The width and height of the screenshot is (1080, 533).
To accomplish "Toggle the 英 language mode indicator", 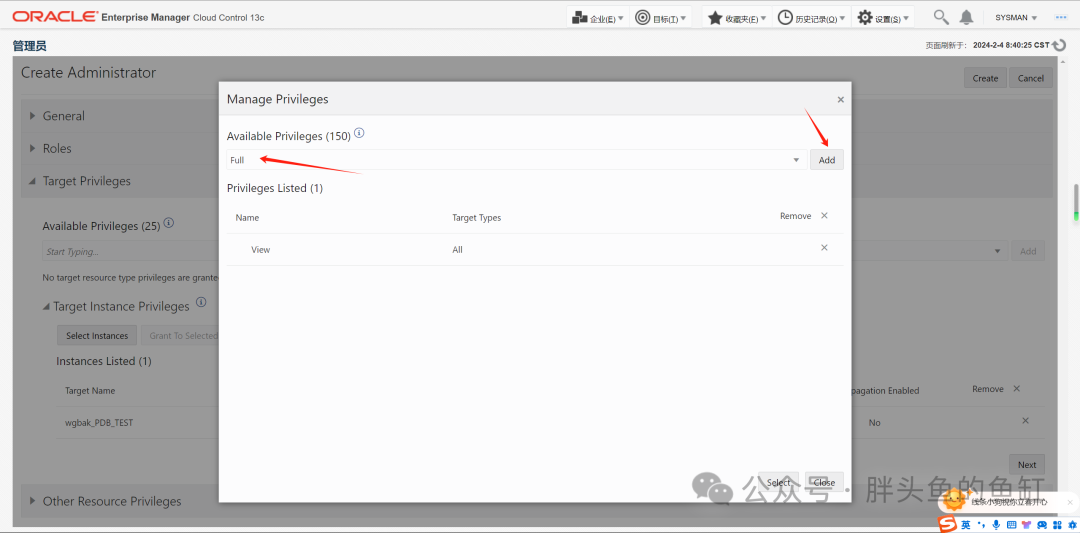I will click(x=966, y=525).
